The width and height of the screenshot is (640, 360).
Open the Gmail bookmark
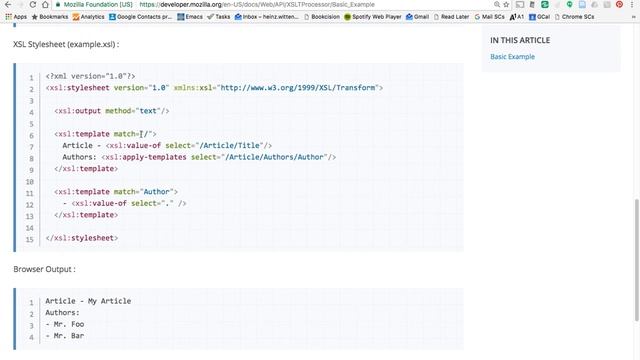417,17
